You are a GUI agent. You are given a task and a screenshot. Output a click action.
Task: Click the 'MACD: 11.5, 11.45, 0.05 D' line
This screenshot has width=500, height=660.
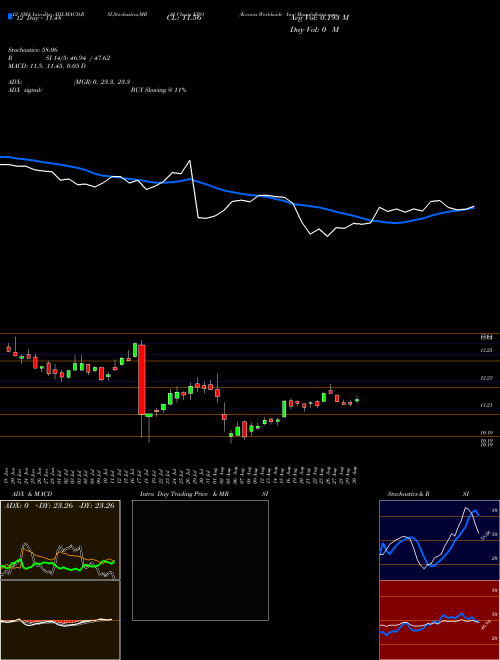point(47,66)
